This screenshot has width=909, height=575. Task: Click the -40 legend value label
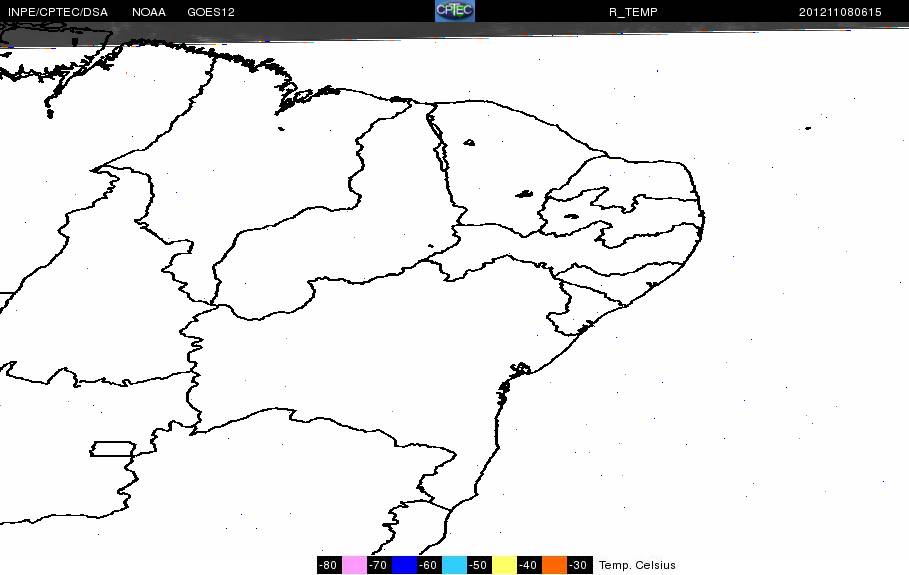[x=528, y=565]
